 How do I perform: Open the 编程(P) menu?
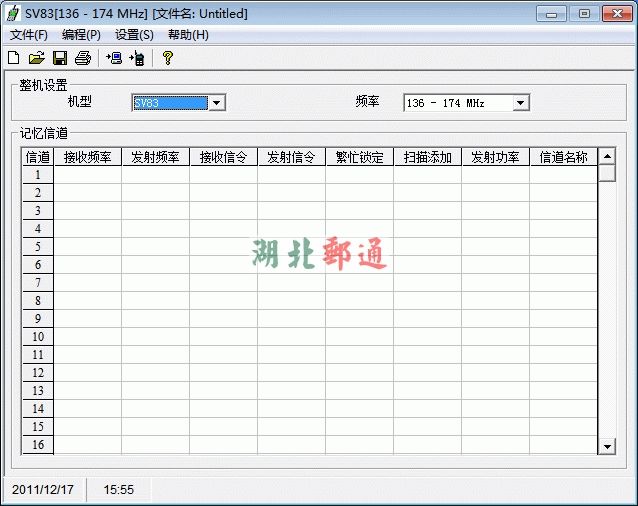pyautogui.click(x=81, y=35)
